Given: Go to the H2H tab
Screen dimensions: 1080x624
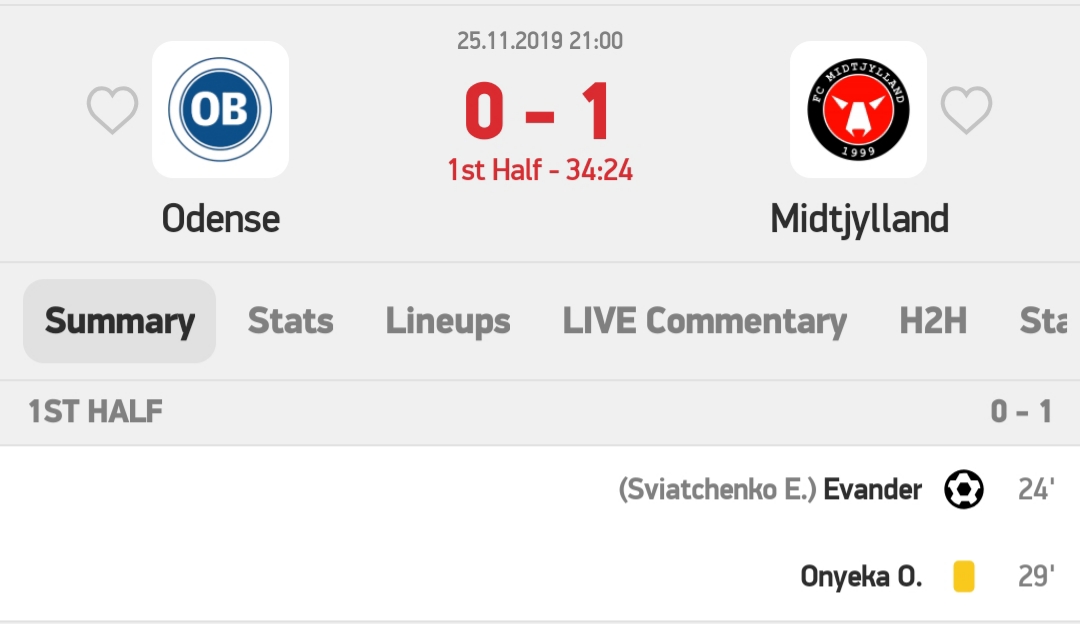Looking at the screenshot, I should tap(933, 321).
